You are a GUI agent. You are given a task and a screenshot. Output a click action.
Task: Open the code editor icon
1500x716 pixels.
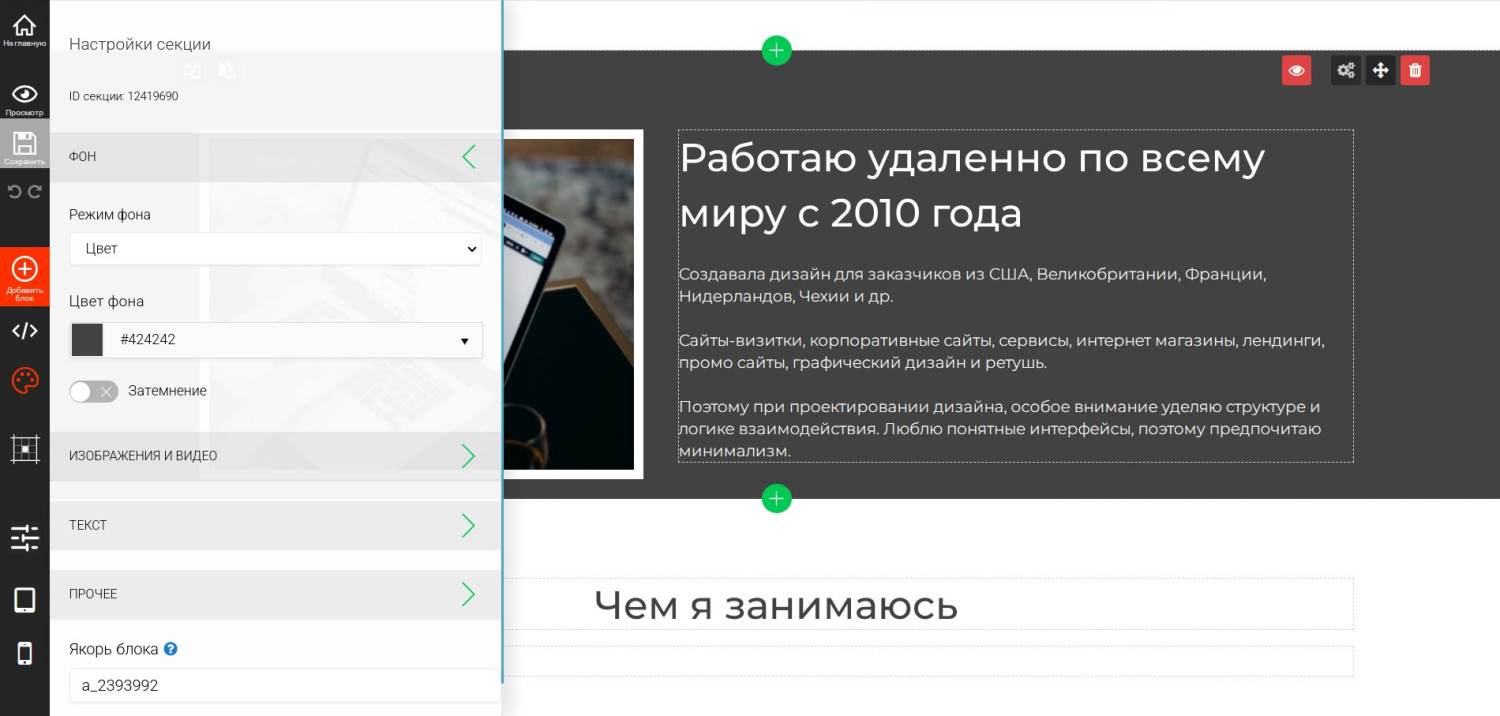(x=24, y=331)
